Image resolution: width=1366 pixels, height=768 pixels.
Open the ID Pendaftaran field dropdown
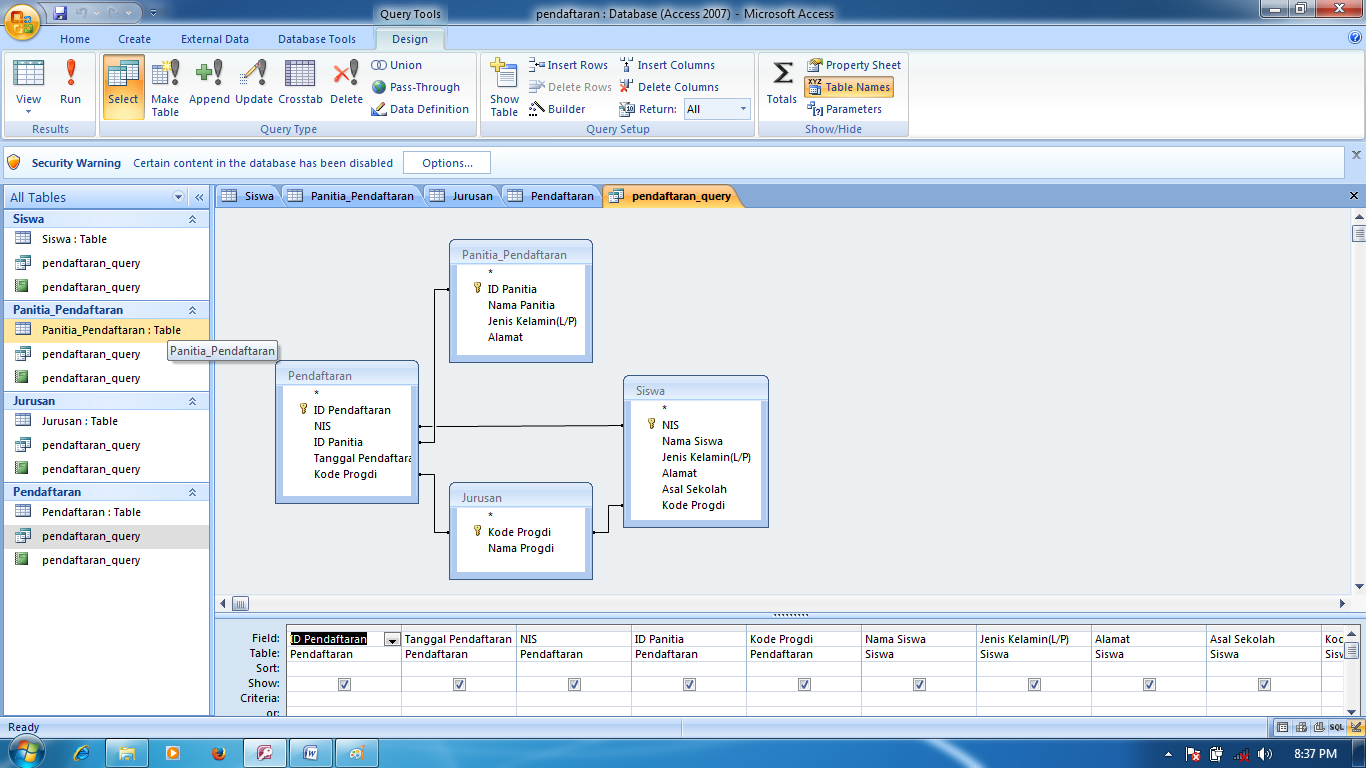coord(392,639)
